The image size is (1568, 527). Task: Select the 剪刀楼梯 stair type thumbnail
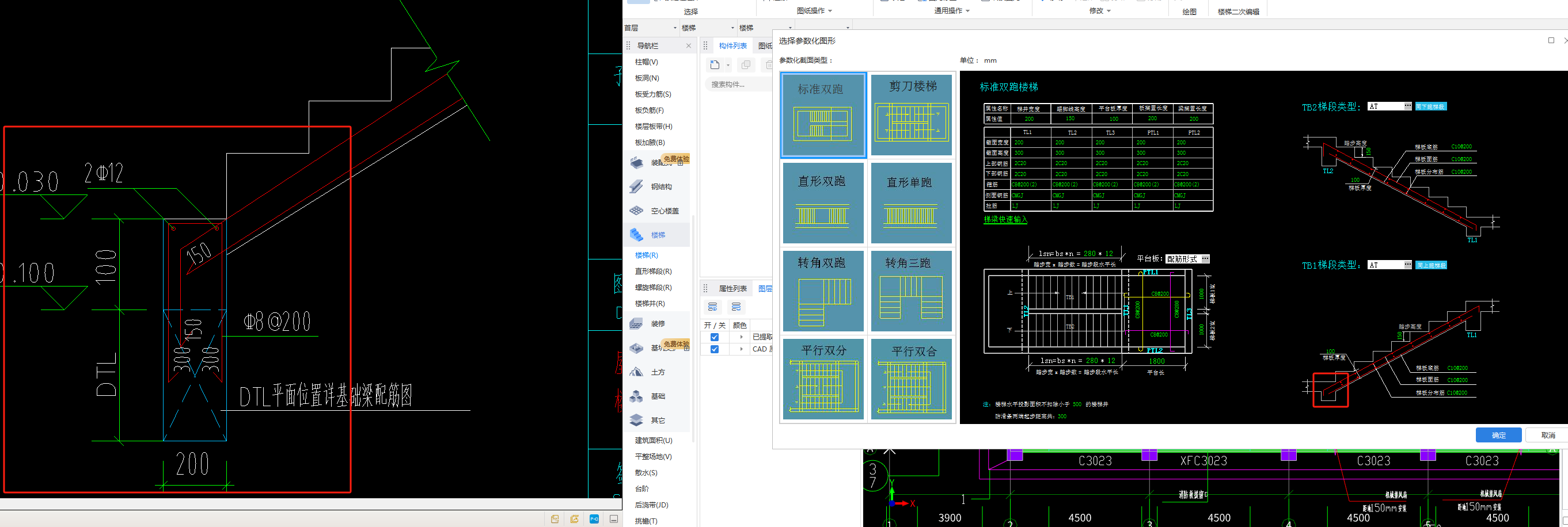click(911, 115)
